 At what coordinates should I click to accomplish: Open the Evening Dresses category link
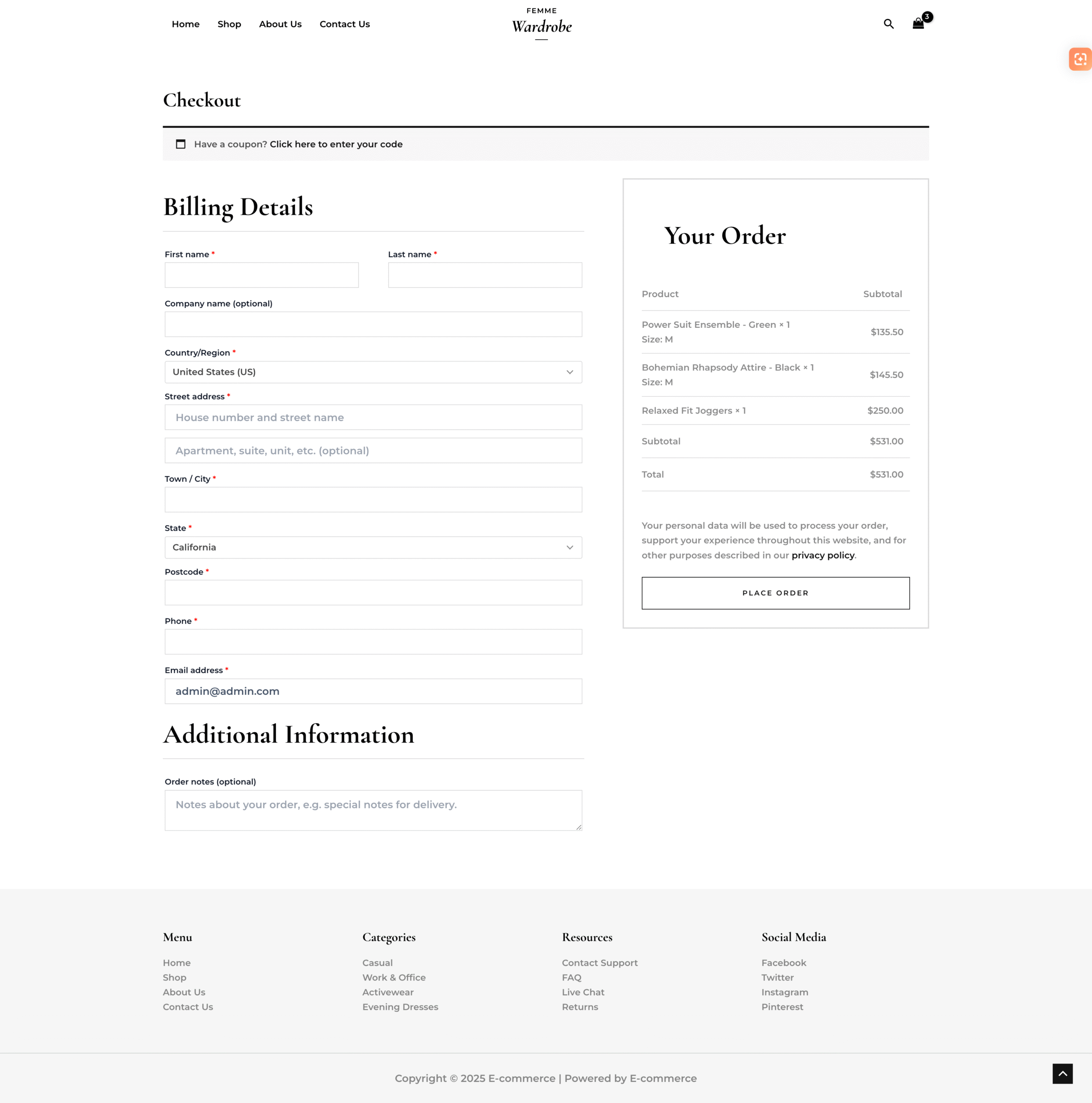401,1007
